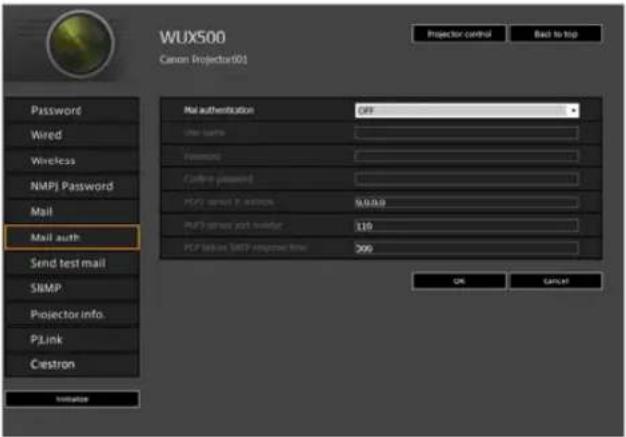Click the POP3 server port number field
This screenshot has width=626, height=437.
tap(466, 226)
